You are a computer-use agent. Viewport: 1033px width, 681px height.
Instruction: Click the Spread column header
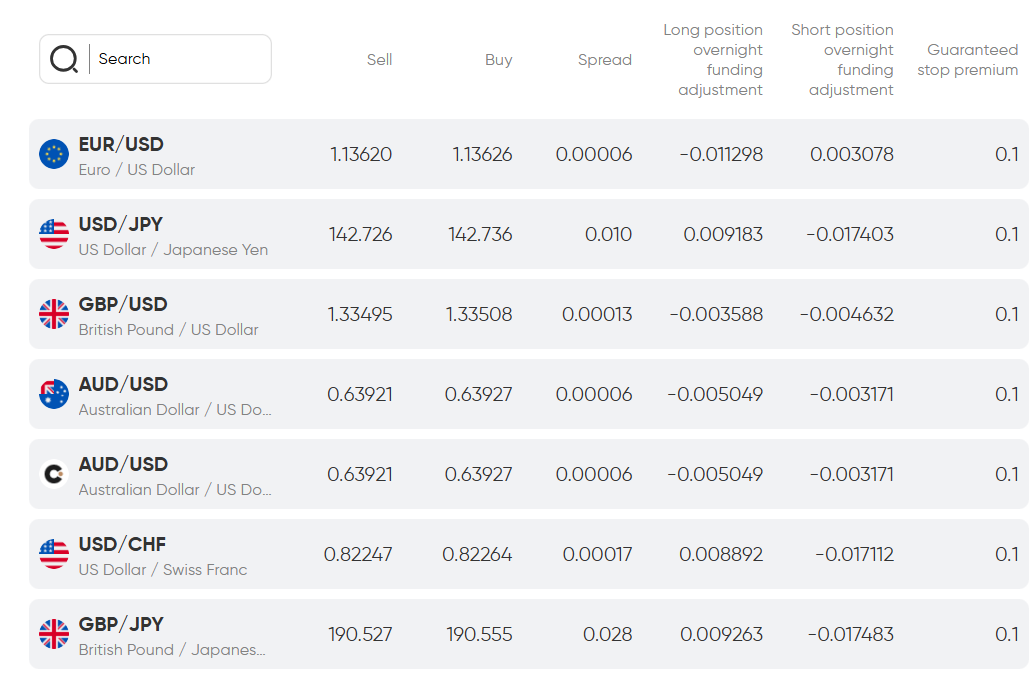tap(604, 60)
